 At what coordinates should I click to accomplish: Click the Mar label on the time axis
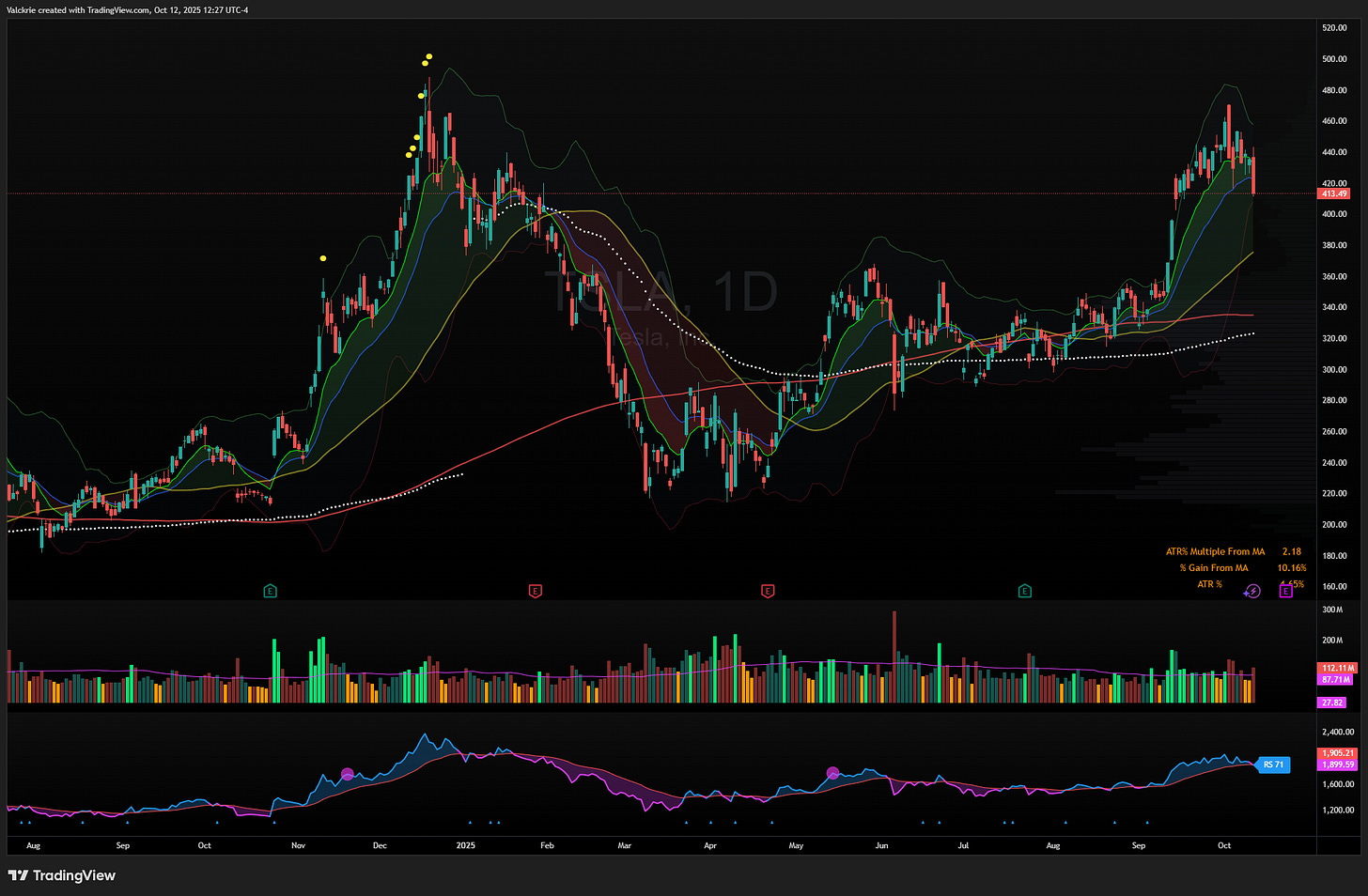(x=624, y=845)
